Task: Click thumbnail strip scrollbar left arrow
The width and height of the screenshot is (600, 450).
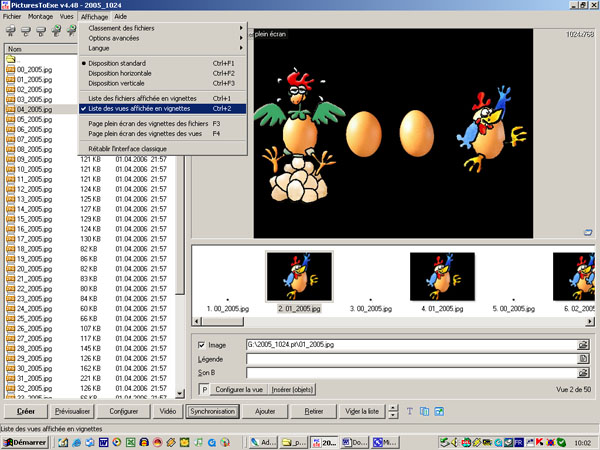Action: pos(196,321)
